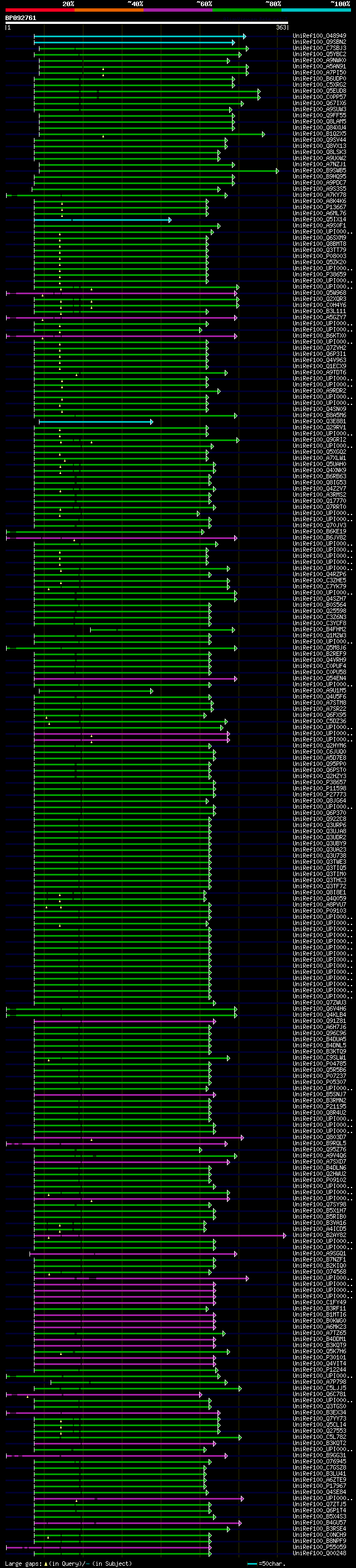The height and width of the screenshot is (1568, 356).
Task: Click label UniRef100_B8A5M6
Action: 319,415
